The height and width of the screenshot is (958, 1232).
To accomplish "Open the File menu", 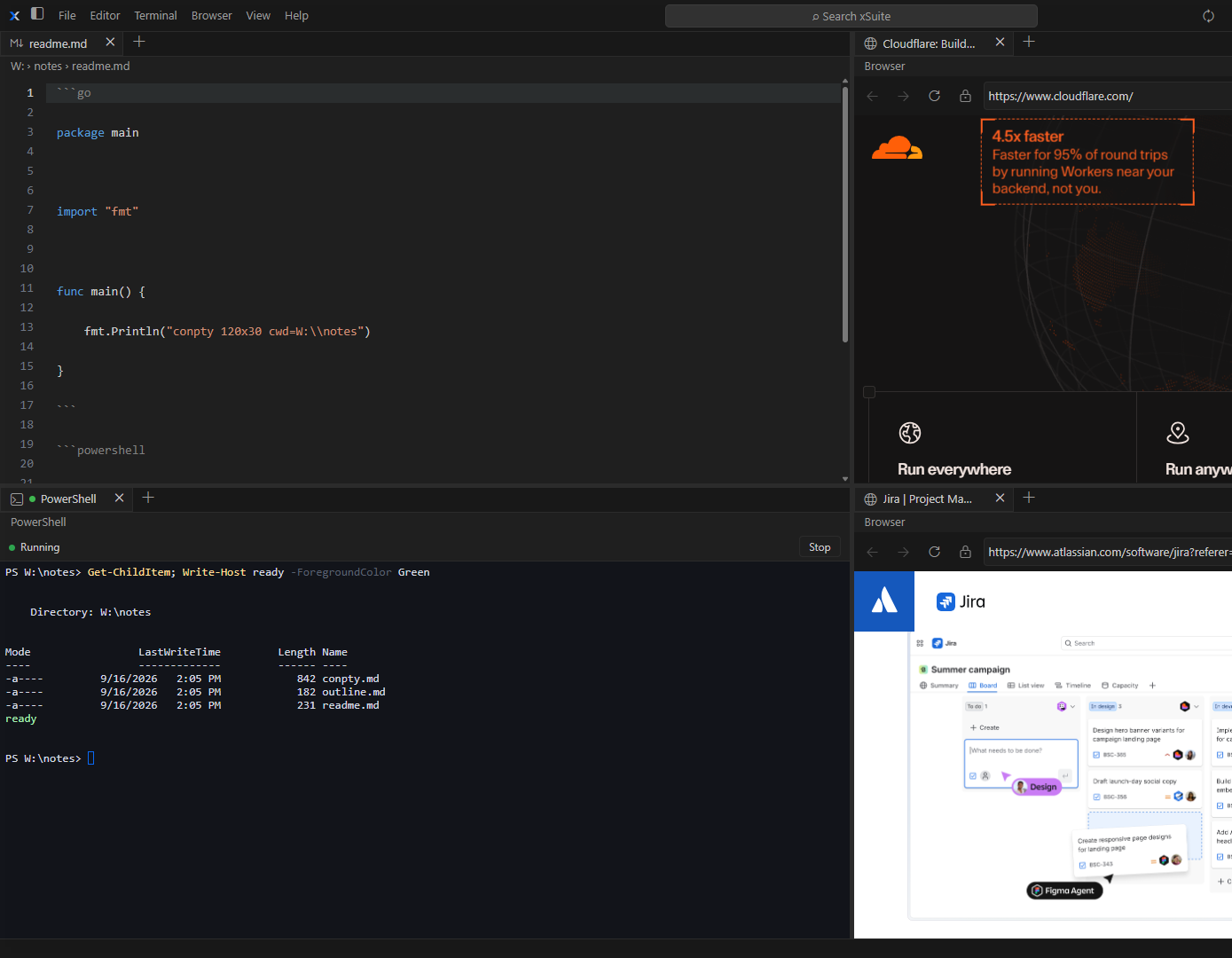I will click(x=67, y=15).
